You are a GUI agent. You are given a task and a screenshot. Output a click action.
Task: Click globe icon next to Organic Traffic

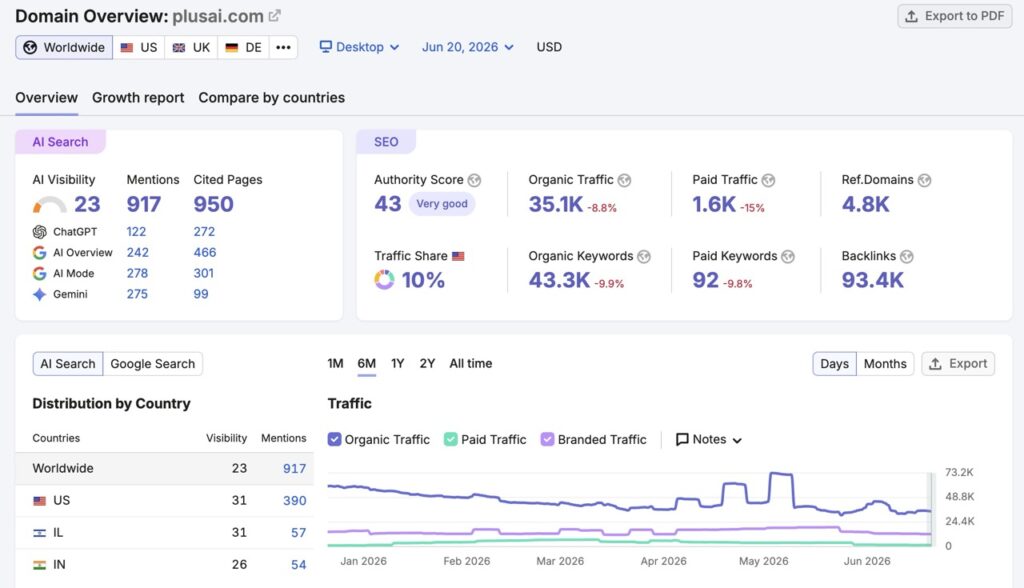625,180
